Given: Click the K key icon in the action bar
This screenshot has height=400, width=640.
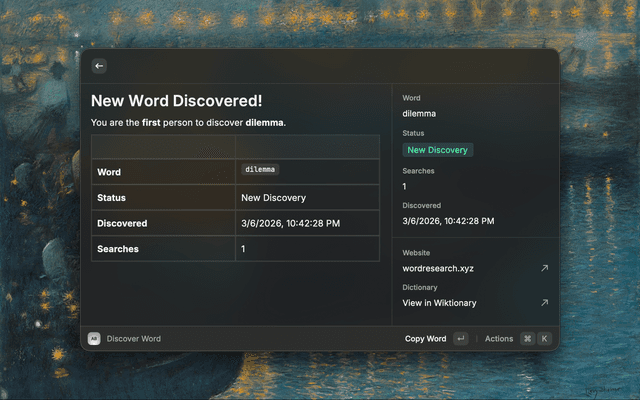Looking at the screenshot, I should [x=545, y=339].
